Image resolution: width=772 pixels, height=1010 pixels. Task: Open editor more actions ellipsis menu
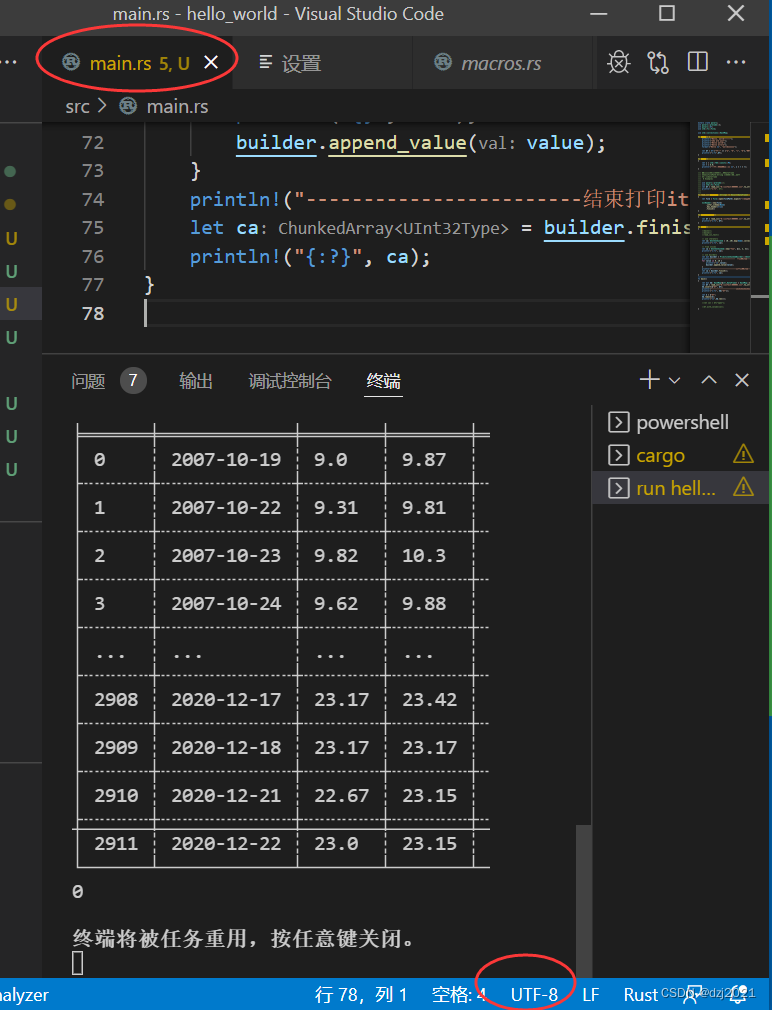[735, 62]
